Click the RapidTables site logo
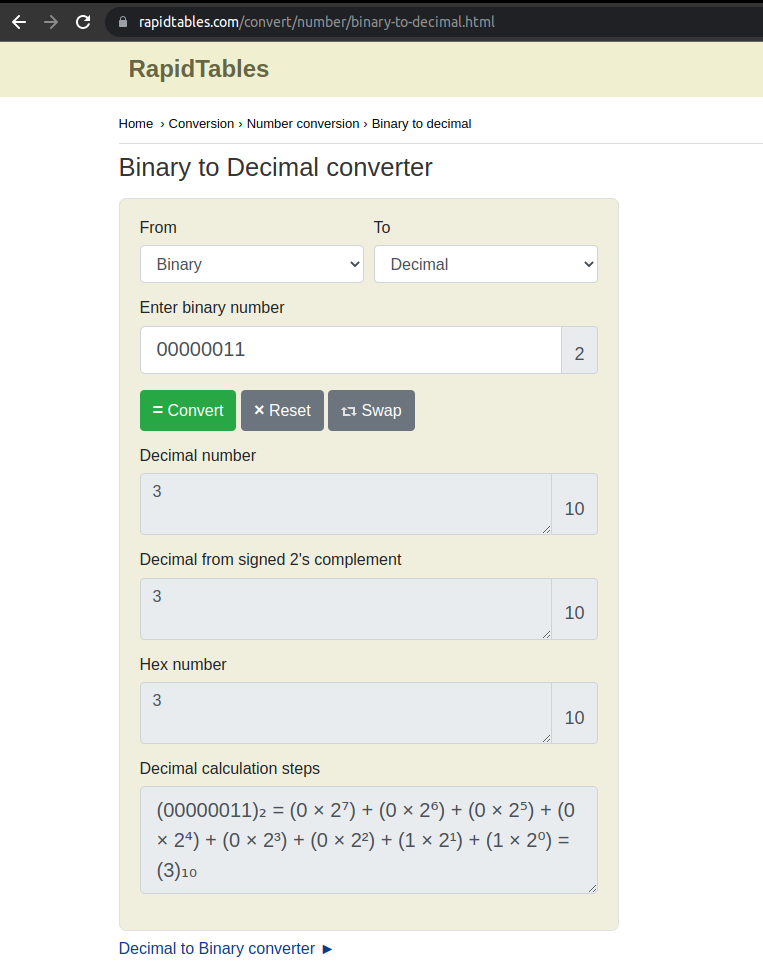This screenshot has width=763, height=971. click(x=199, y=69)
